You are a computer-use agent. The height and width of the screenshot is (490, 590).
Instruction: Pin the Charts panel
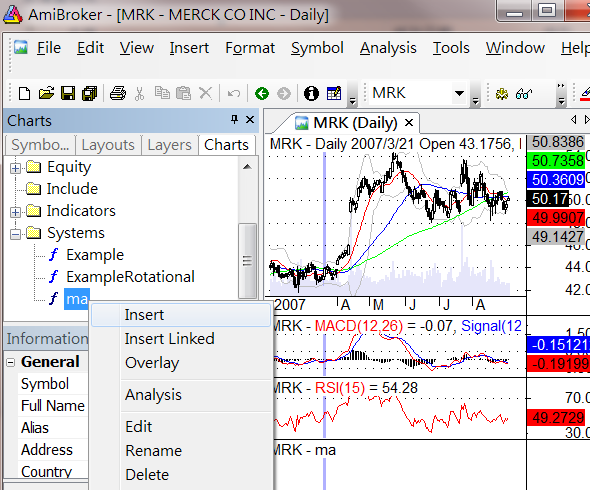234,120
